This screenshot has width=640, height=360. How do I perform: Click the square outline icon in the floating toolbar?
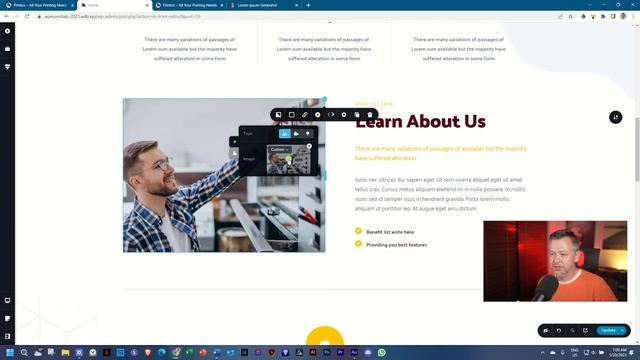click(x=291, y=115)
